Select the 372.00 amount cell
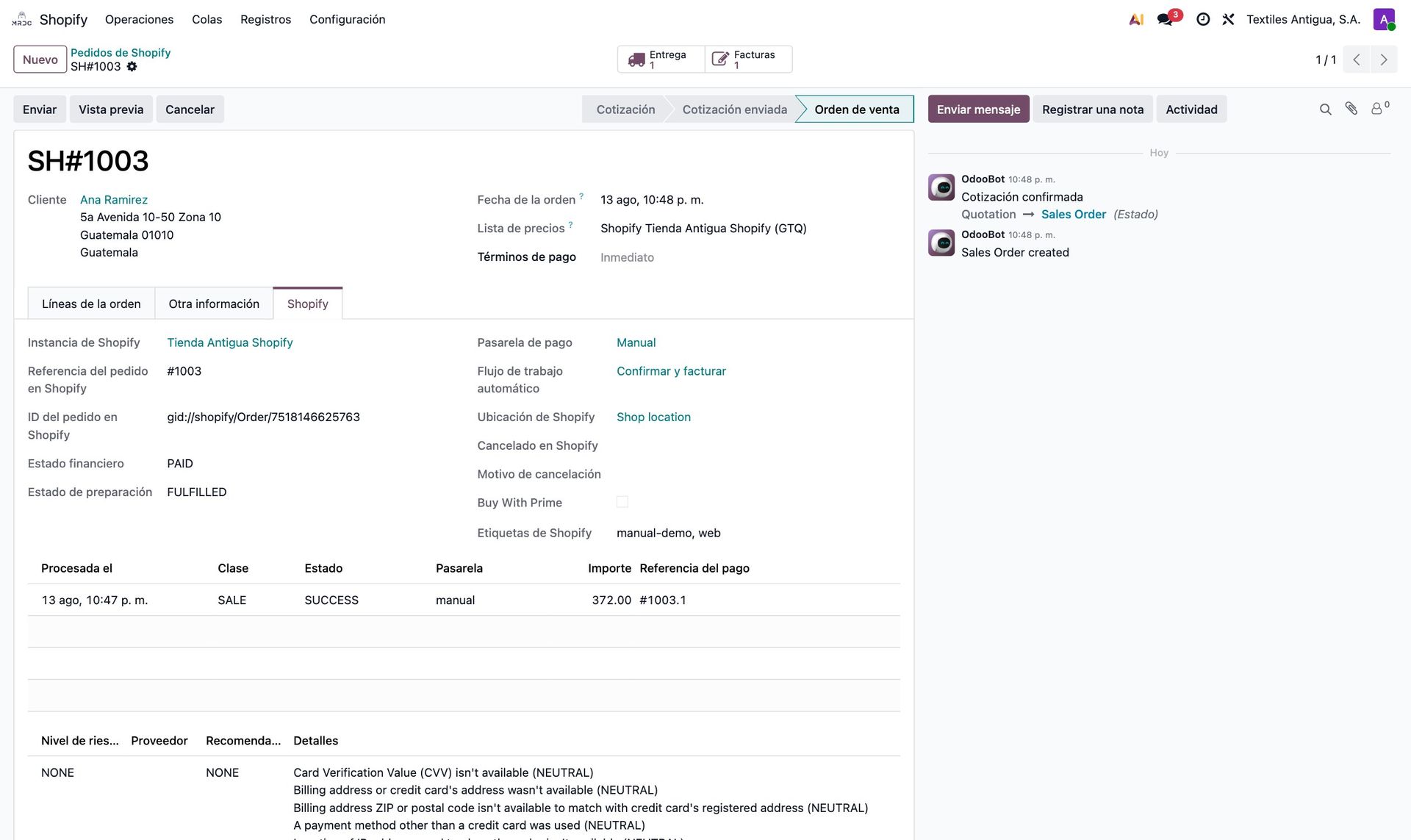This screenshot has width=1411, height=840. click(611, 600)
